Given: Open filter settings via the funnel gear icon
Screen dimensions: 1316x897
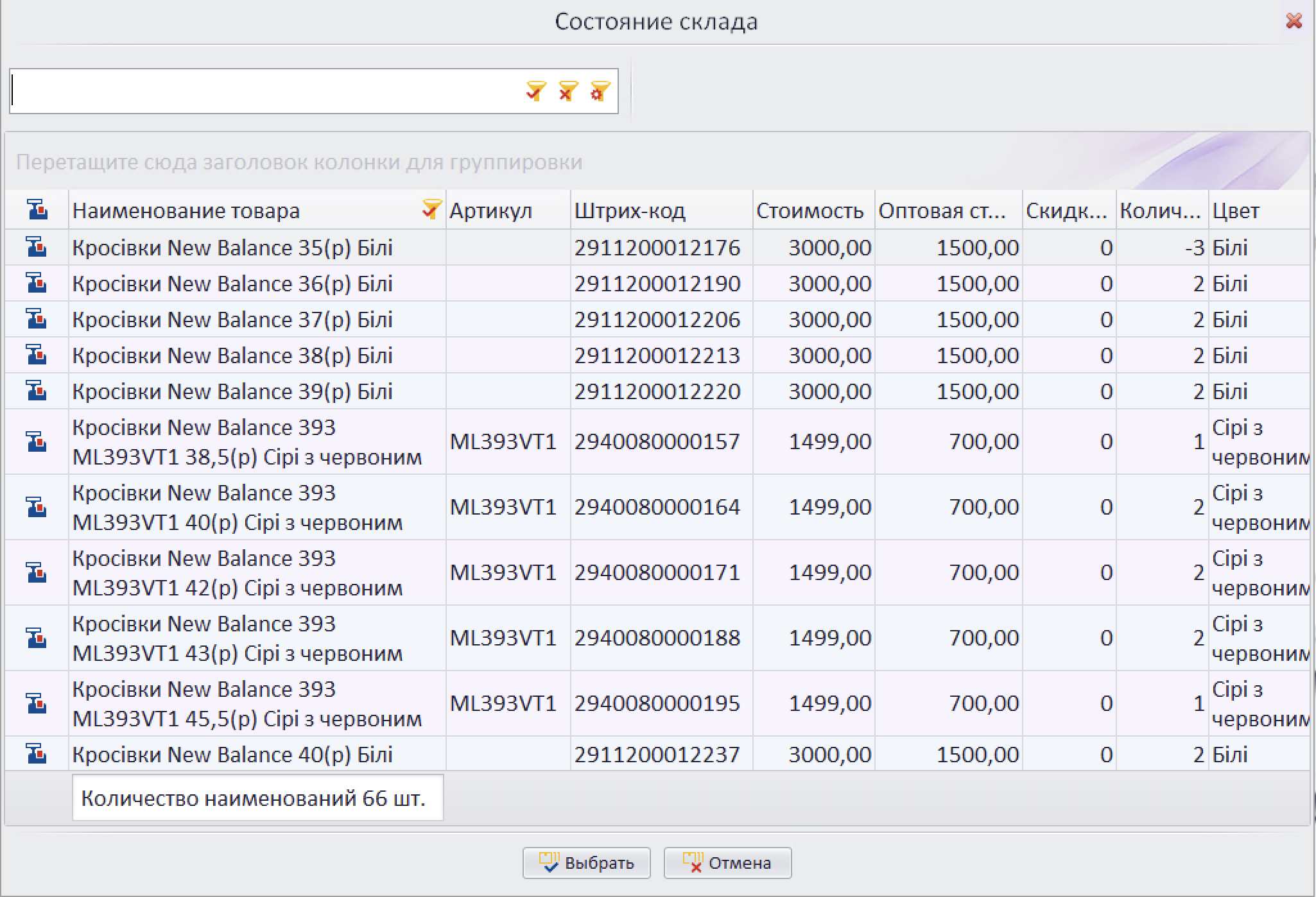Looking at the screenshot, I should point(600,91).
